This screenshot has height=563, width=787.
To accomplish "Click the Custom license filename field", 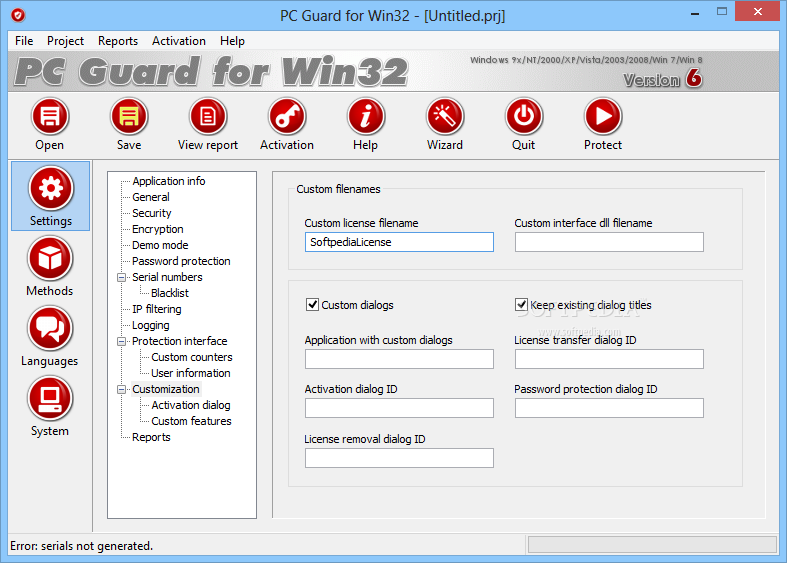I will tap(399, 242).
